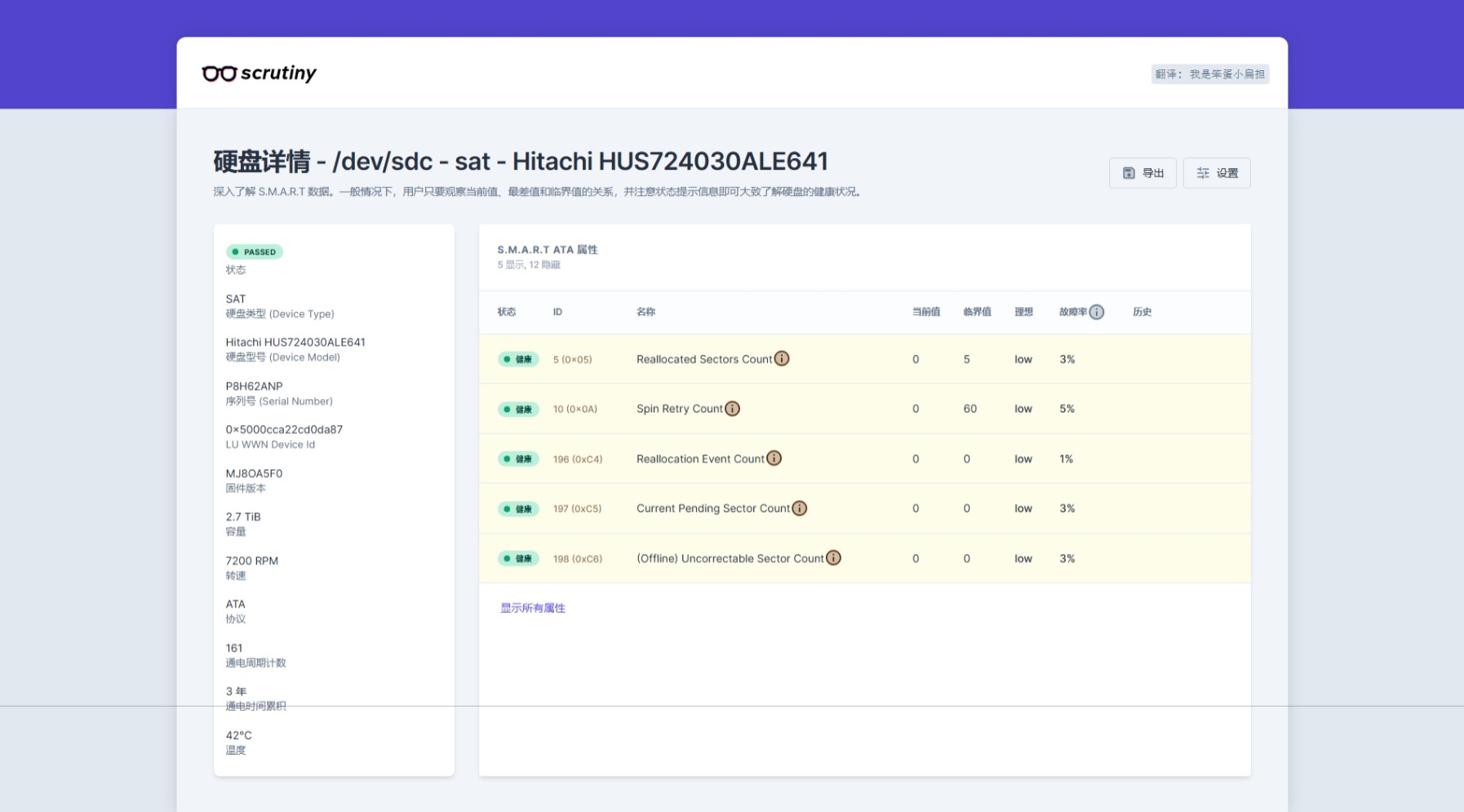Click the 名称 column header
The width and height of the screenshot is (1464, 812).
pos(645,312)
